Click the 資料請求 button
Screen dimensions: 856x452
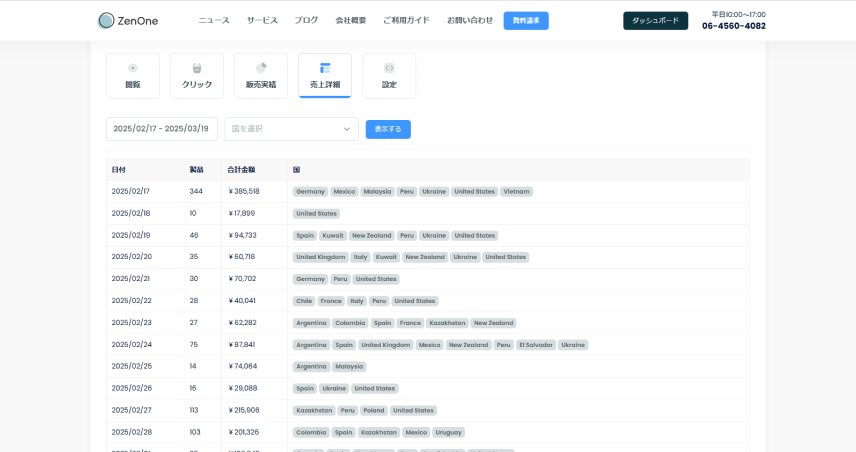pyautogui.click(x=526, y=20)
